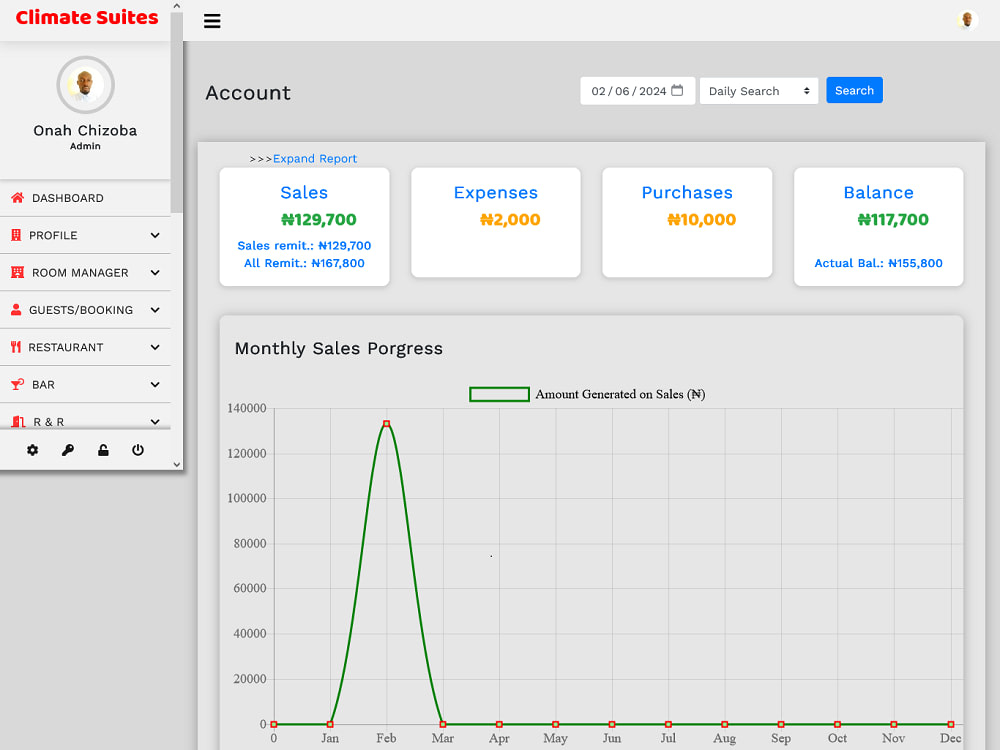The width and height of the screenshot is (1000, 750).
Task: Expand the Profile menu chevron
Action: (x=155, y=235)
